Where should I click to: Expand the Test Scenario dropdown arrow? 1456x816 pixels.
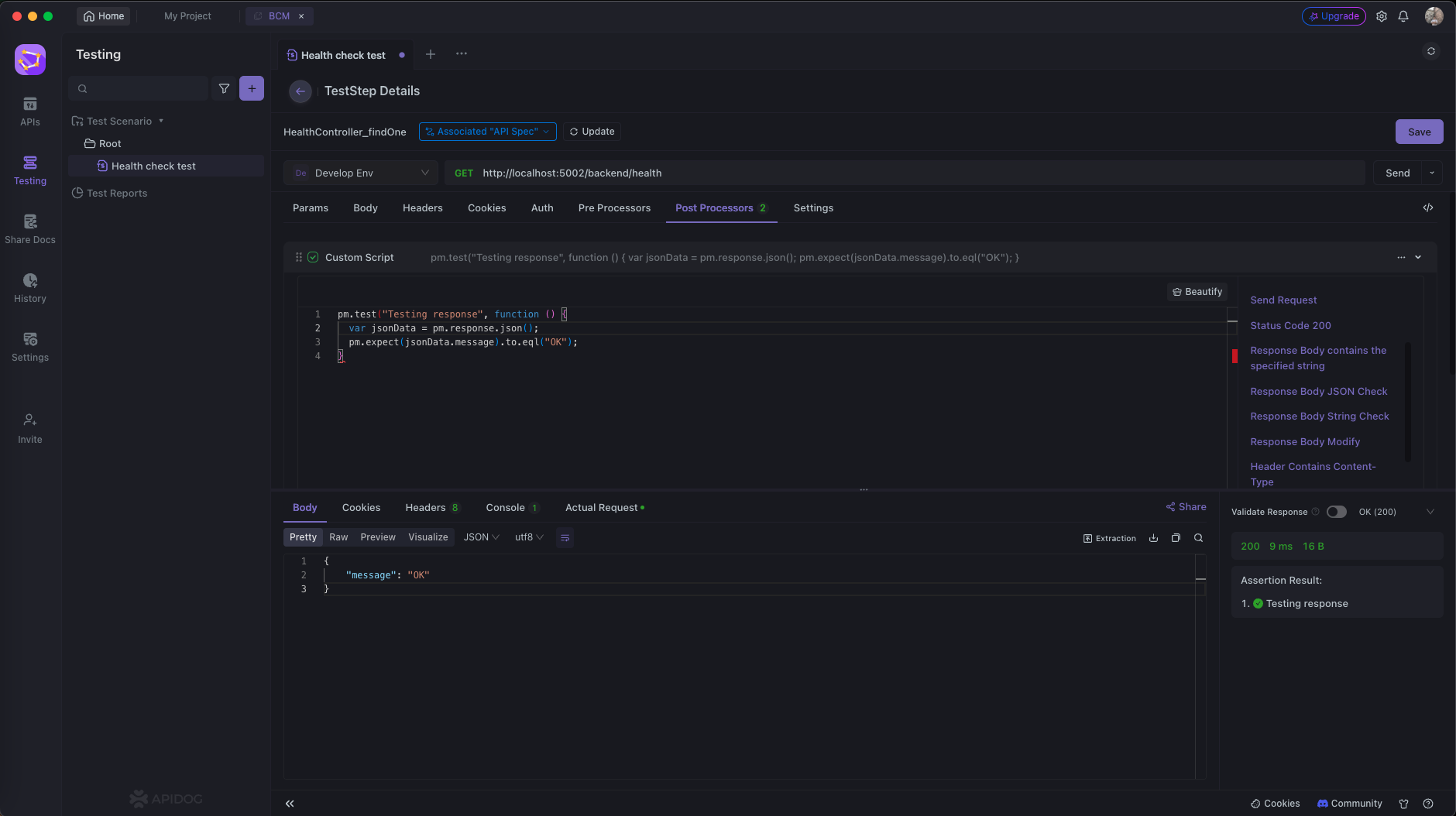(x=161, y=121)
